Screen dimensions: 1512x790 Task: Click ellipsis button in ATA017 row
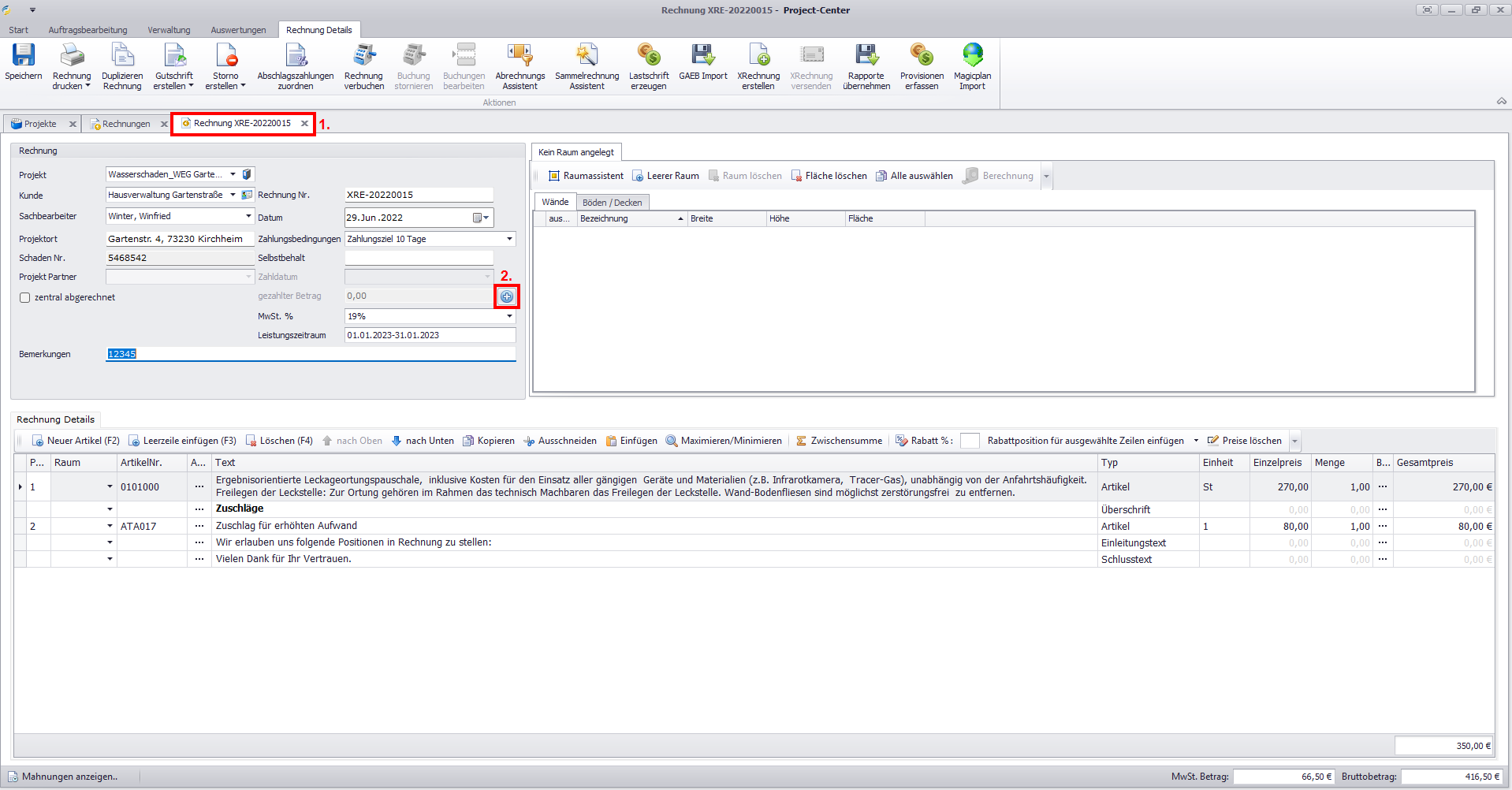click(199, 526)
